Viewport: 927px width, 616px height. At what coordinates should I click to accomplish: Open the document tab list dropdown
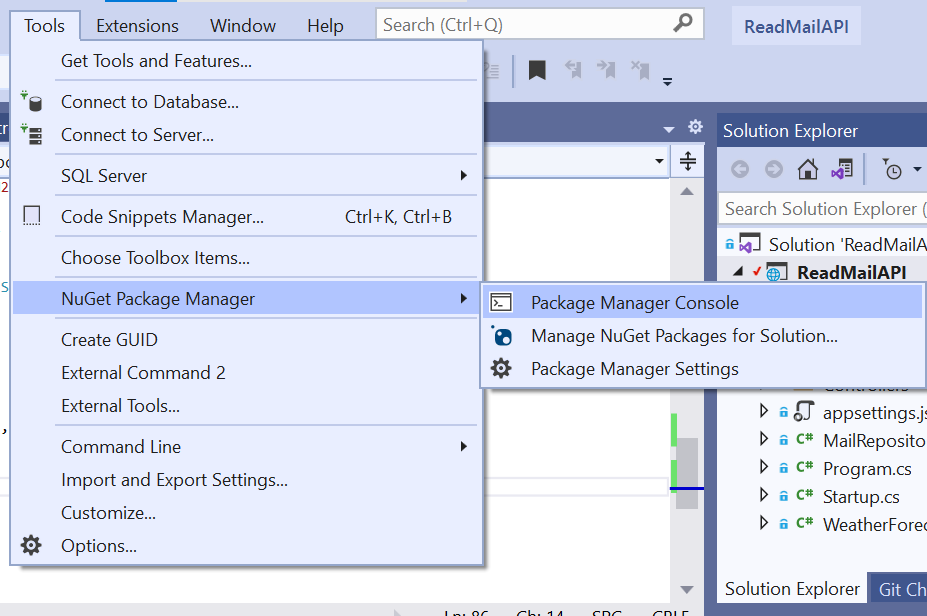point(669,129)
